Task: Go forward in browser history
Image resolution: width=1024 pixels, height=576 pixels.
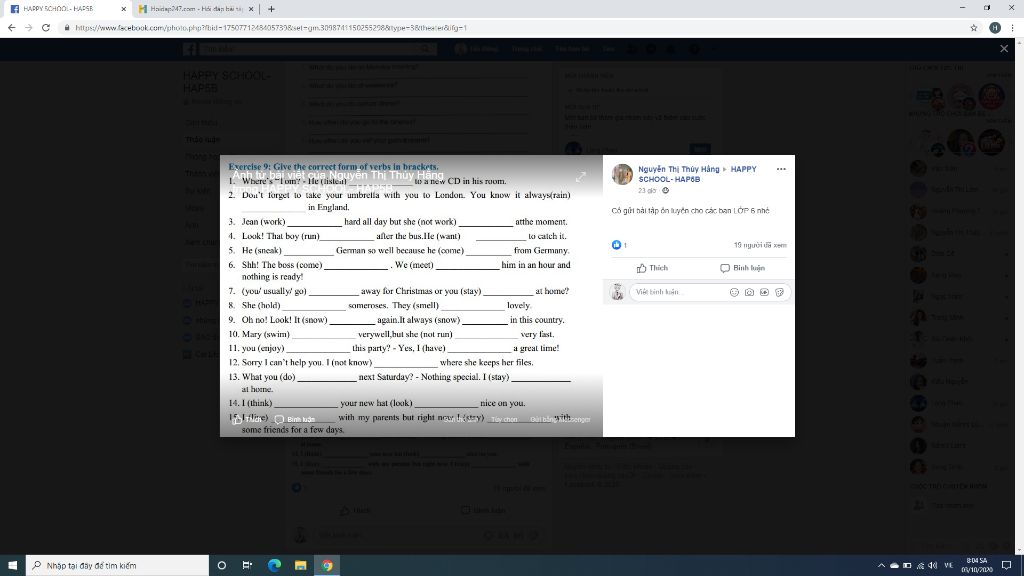Action: pyautogui.click(x=28, y=27)
